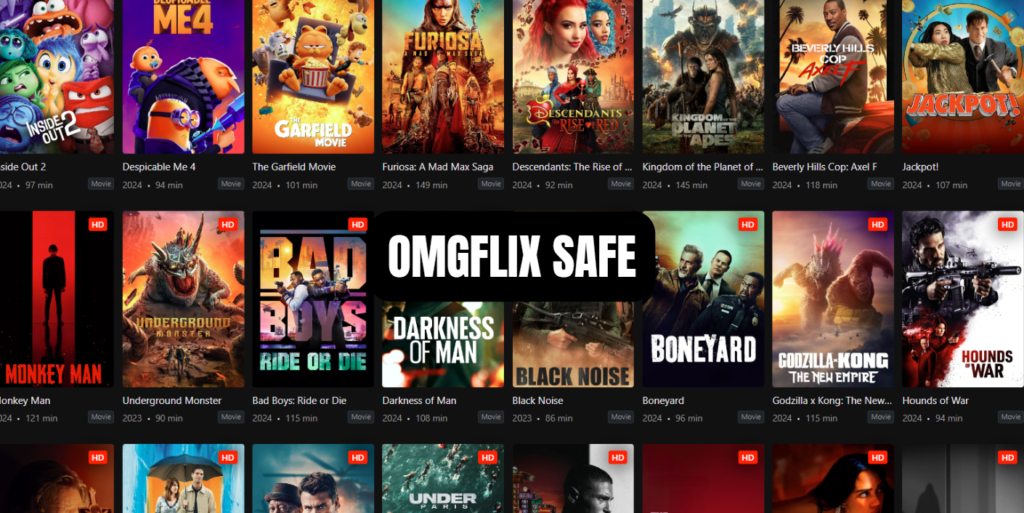The width and height of the screenshot is (1024, 513).
Task: Click 'Beverly Hills Cop: Axel F' title
Action: [x=824, y=167]
